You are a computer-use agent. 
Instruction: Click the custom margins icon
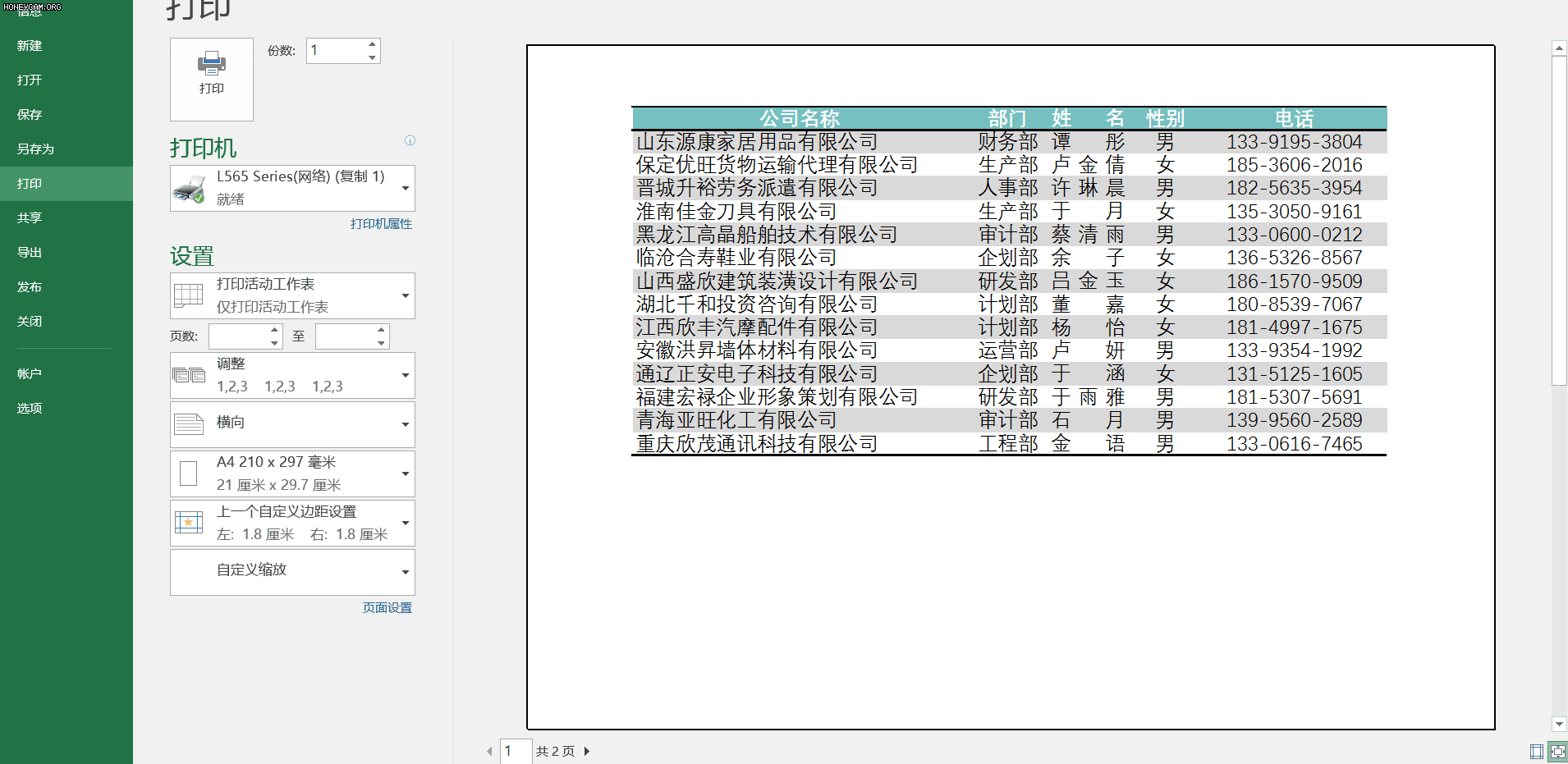pos(189,523)
